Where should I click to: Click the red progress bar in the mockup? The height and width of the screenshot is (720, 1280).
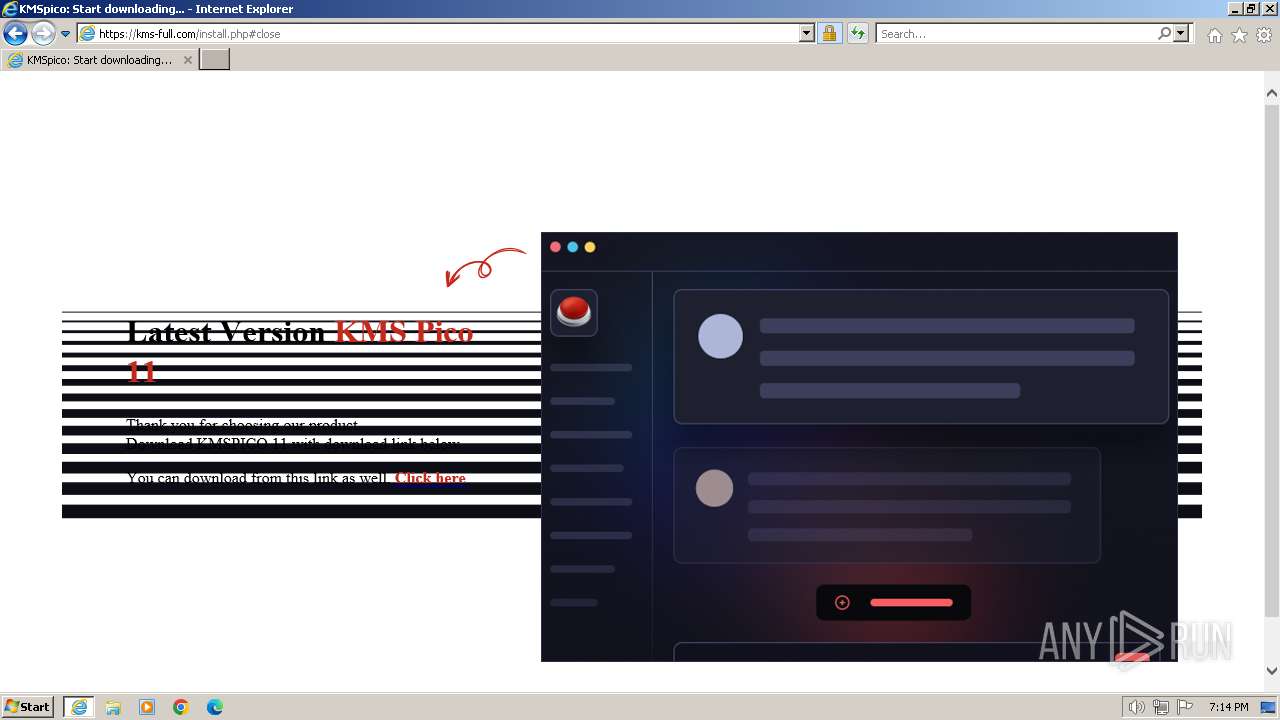tap(911, 602)
